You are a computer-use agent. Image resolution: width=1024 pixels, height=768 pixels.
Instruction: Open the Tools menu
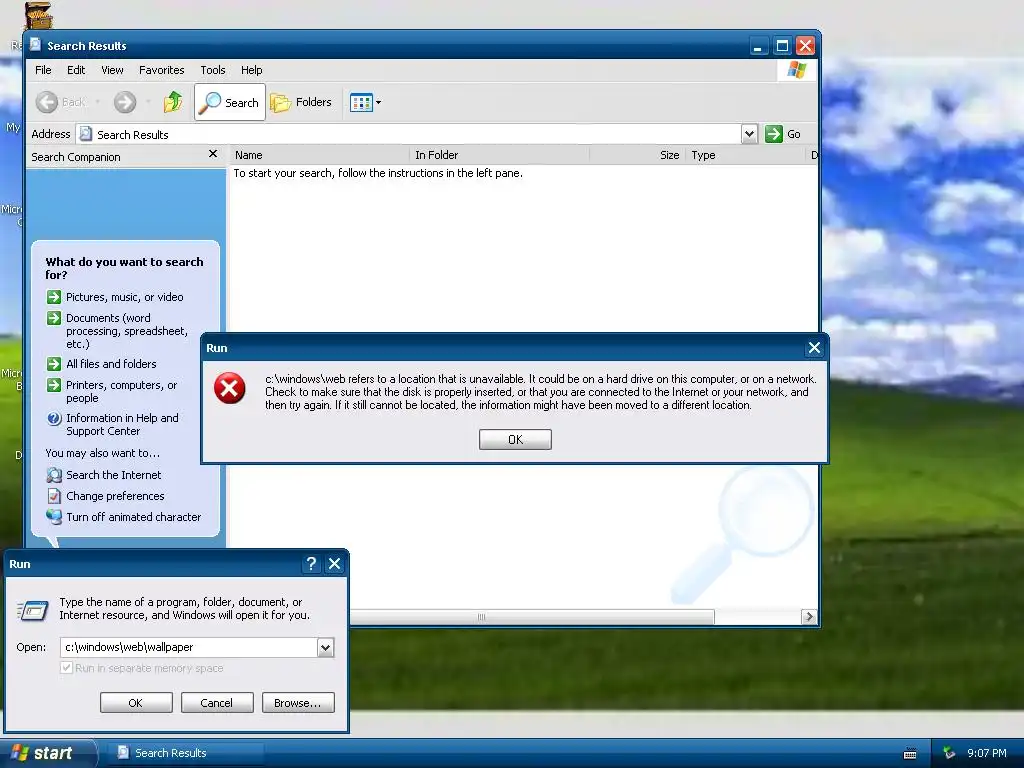[213, 70]
